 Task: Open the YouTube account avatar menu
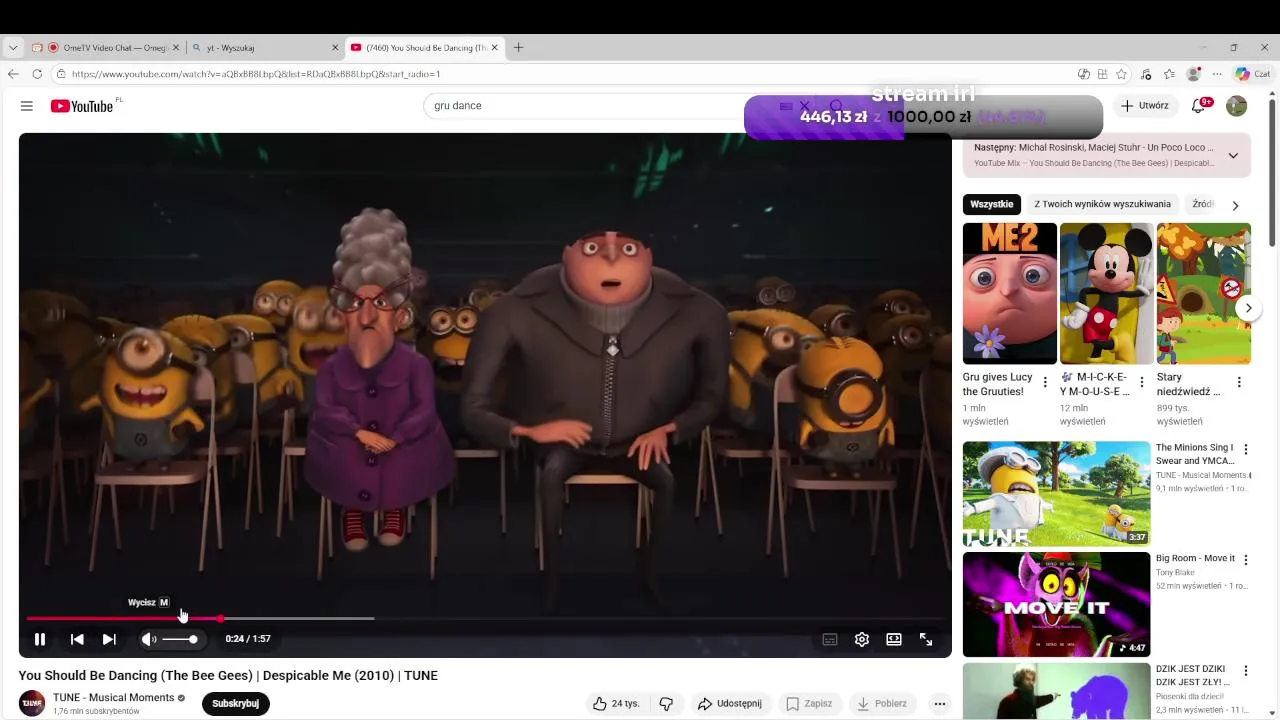point(1237,105)
